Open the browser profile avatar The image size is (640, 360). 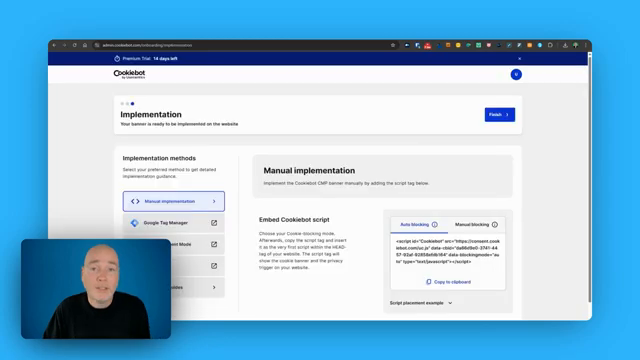tap(576, 45)
